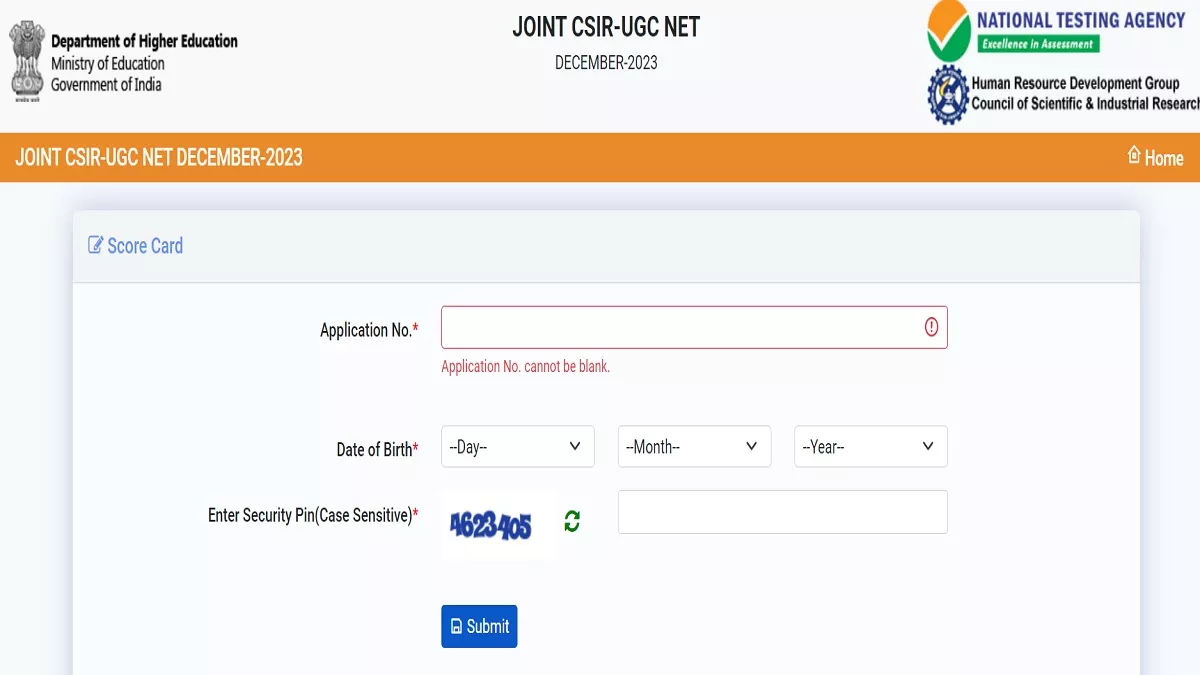Image resolution: width=1200 pixels, height=675 pixels.
Task: Click the Home icon in orange bar
Action: 1134,155
